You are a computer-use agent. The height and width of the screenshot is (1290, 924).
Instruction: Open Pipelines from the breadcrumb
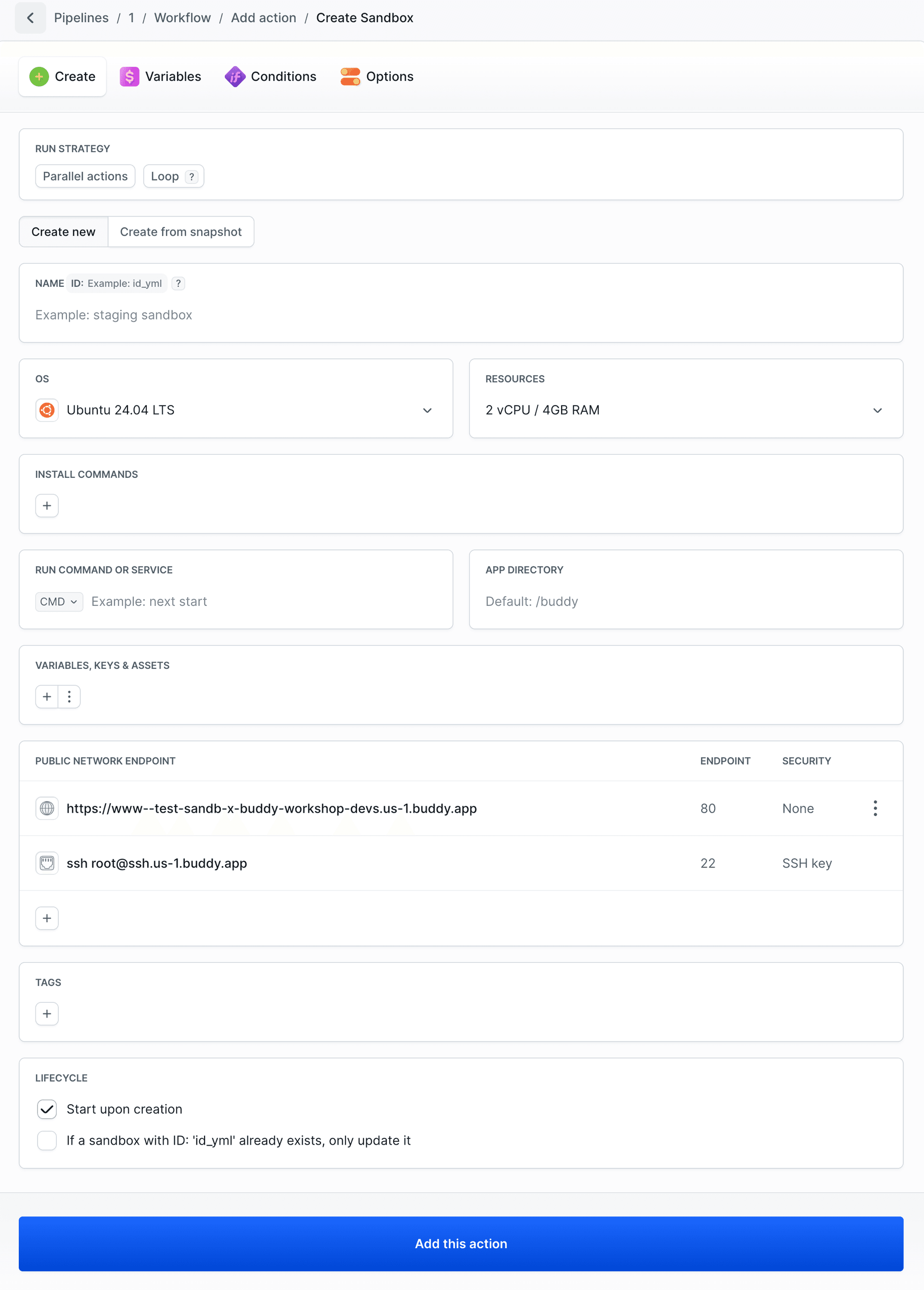click(x=81, y=18)
